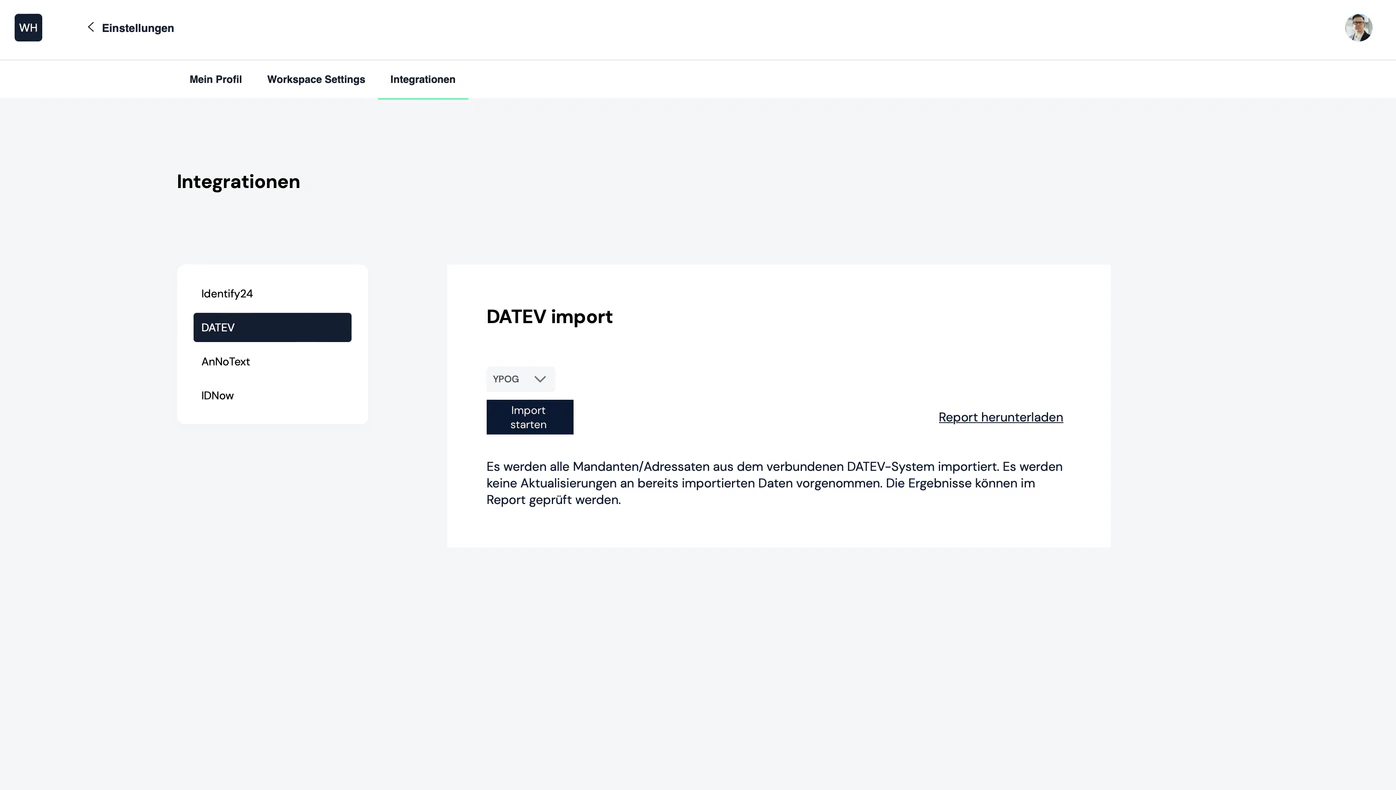The image size is (1396, 790).
Task: Open the user profile avatar menu
Action: tap(1358, 28)
